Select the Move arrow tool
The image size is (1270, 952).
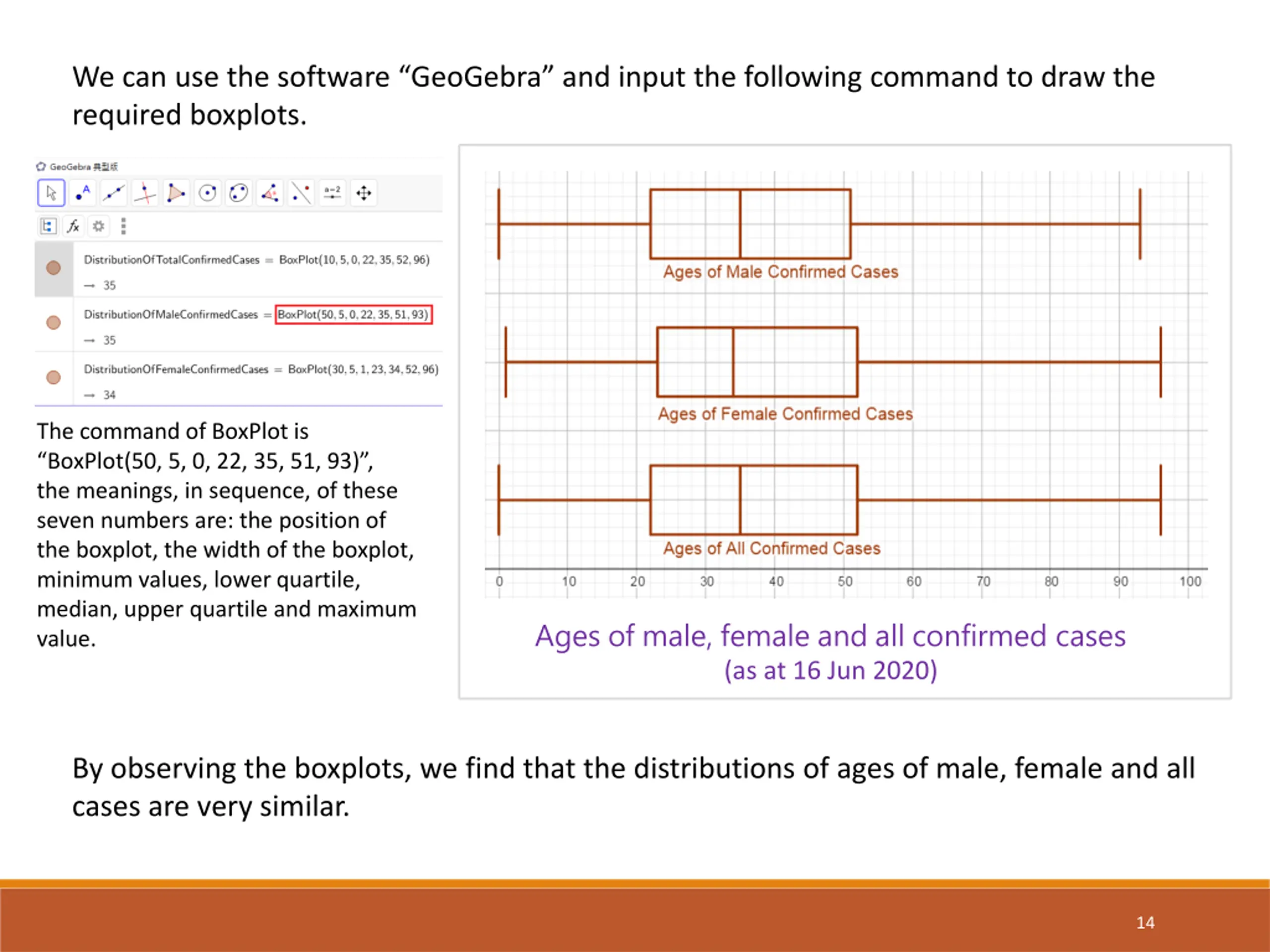[51, 193]
